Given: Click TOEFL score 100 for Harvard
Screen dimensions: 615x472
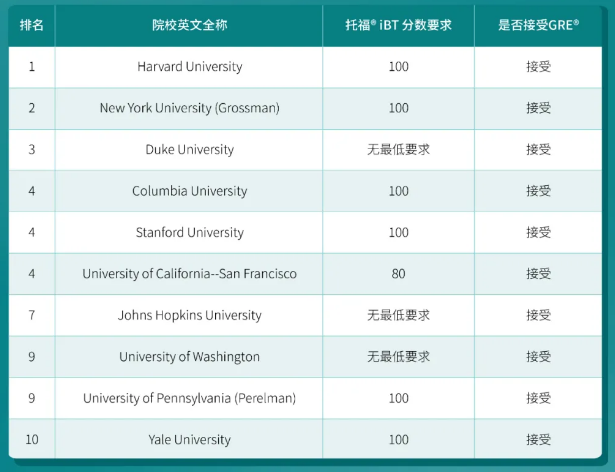Looking at the screenshot, I should pos(398,67).
